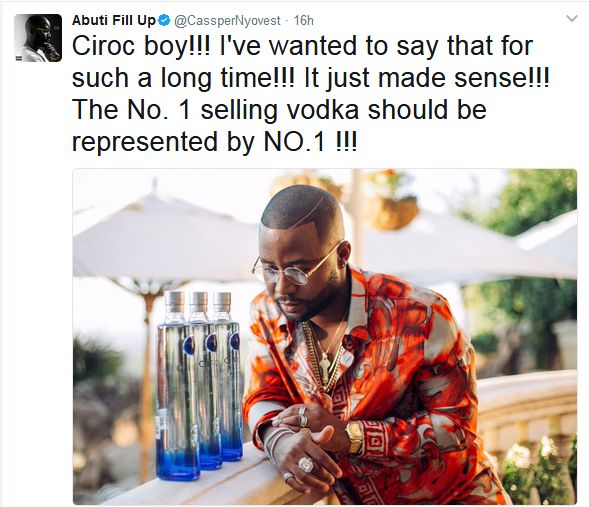Click the display name Abuti Fill Up
Image resolution: width=589 pixels, height=507 pixels.
[113, 20]
